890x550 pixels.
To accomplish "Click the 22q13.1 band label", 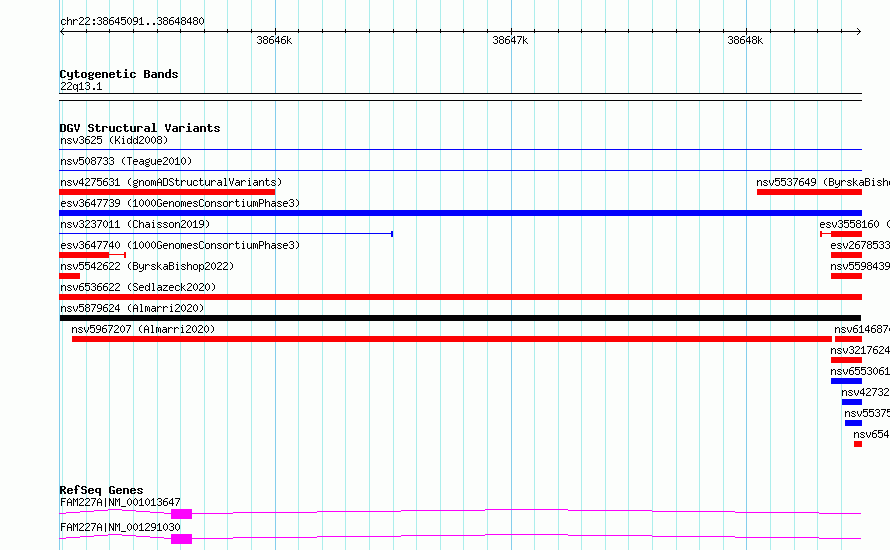I will point(81,86).
